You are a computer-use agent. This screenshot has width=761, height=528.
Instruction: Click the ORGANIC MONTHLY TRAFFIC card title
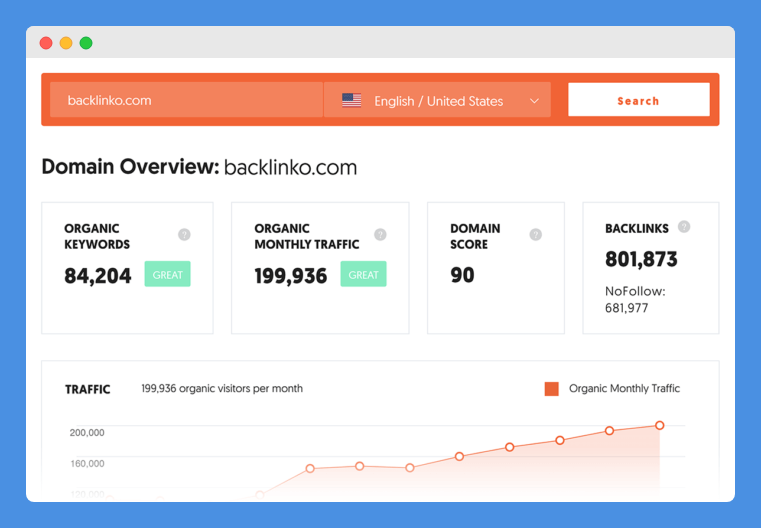pos(307,236)
